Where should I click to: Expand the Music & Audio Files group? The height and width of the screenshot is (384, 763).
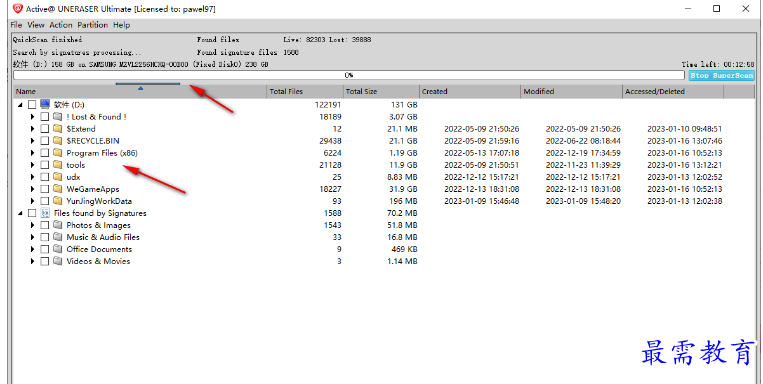(x=33, y=237)
